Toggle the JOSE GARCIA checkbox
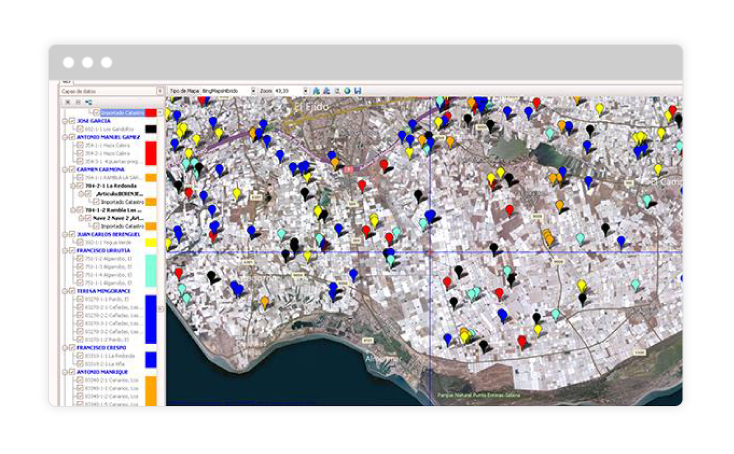734x454 pixels. (73, 121)
